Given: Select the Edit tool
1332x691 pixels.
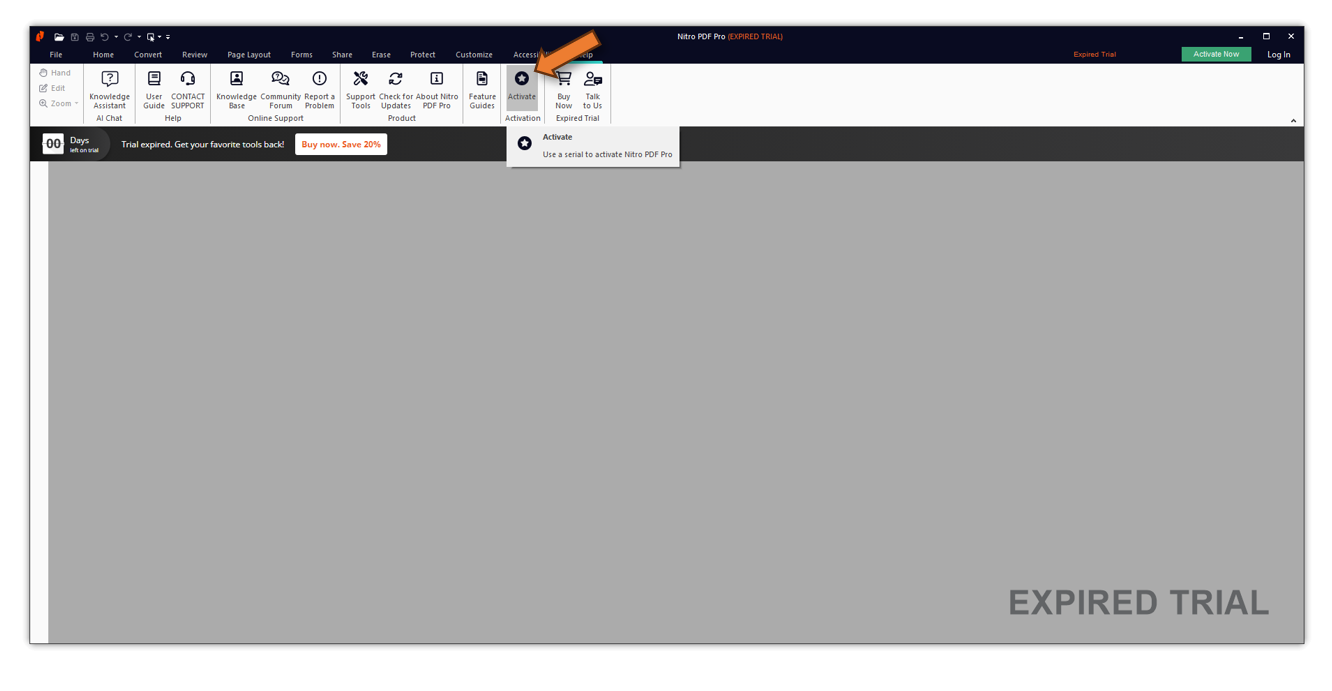Looking at the screenshot, I should click(52, 88).
